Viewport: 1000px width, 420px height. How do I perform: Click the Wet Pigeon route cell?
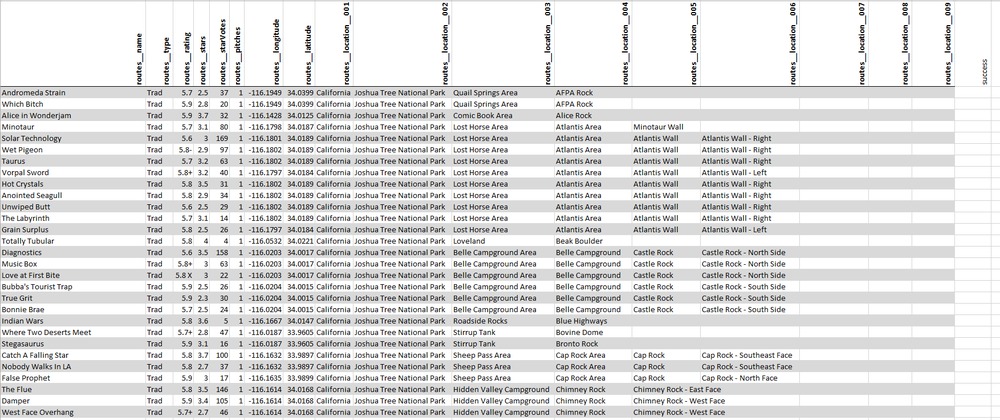(73, 150)
